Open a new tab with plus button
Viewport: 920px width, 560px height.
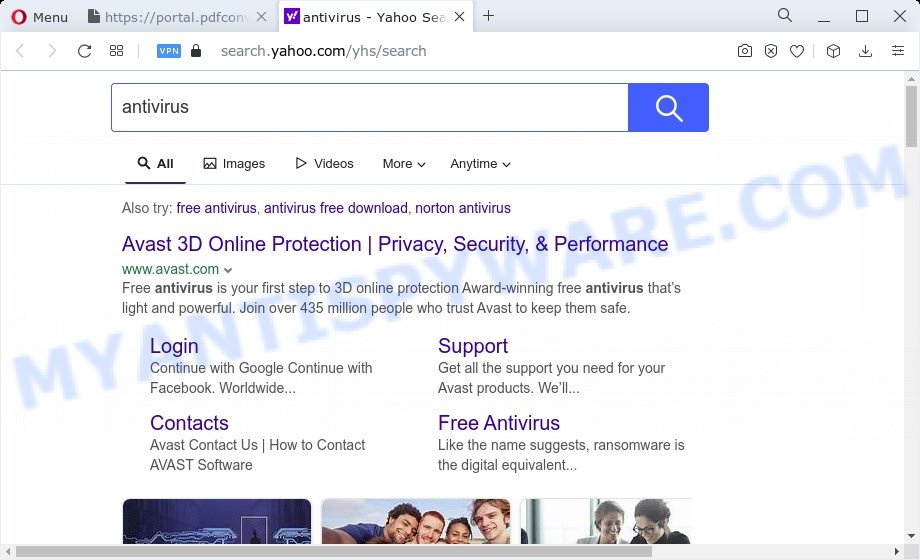point(488,16)
